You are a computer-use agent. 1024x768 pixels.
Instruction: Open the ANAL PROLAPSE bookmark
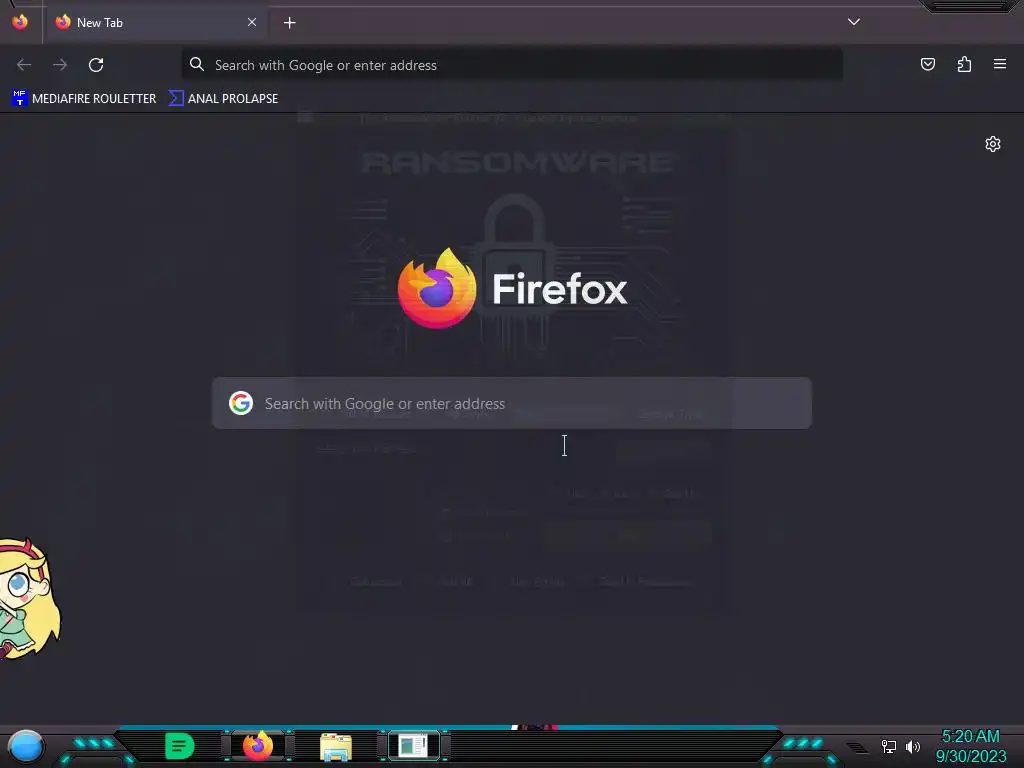point(223,99)
